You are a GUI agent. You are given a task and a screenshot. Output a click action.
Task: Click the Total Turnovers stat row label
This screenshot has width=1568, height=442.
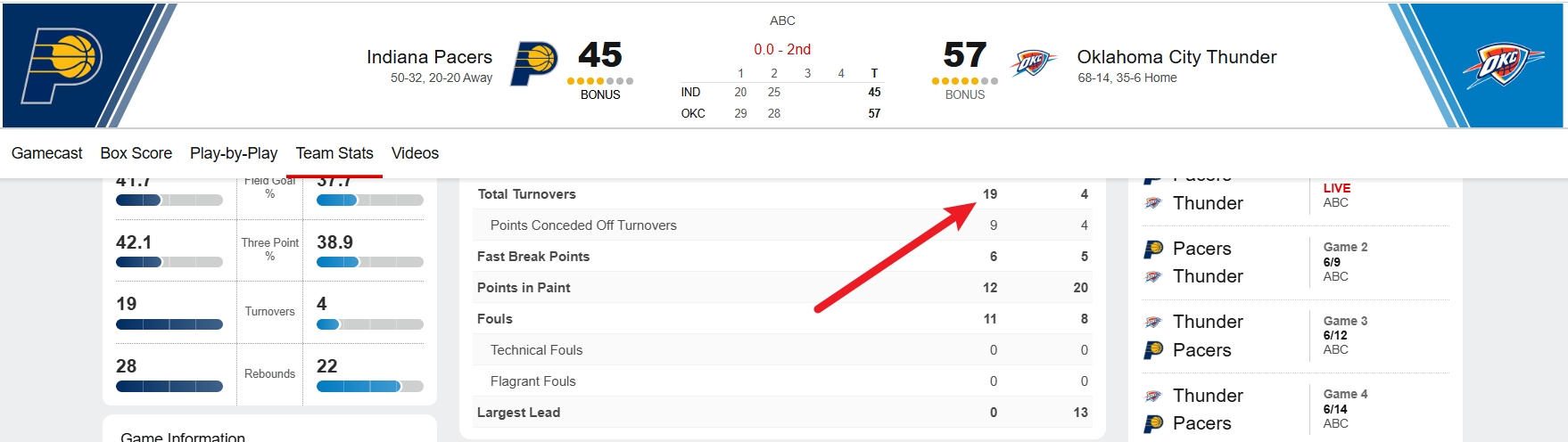tap(526, 194)
